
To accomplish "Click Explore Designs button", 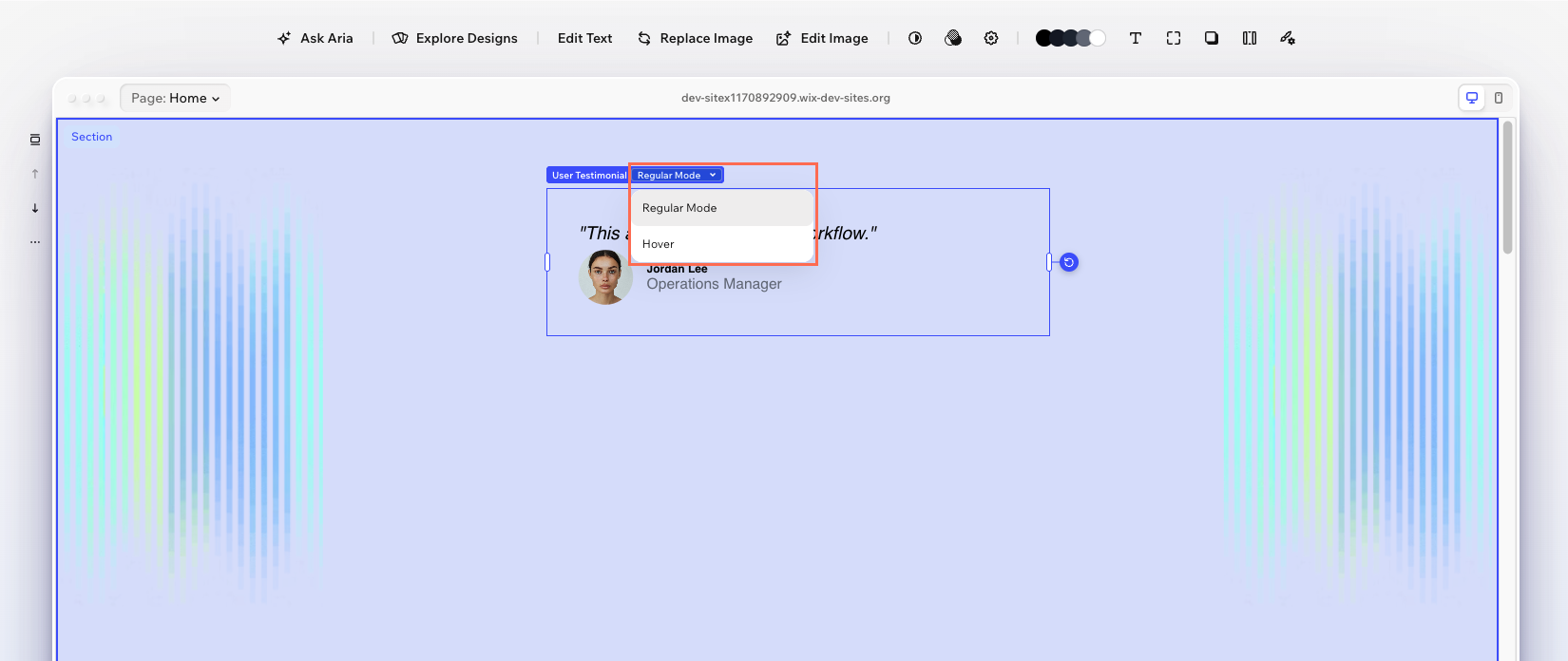I will (455, 38).
